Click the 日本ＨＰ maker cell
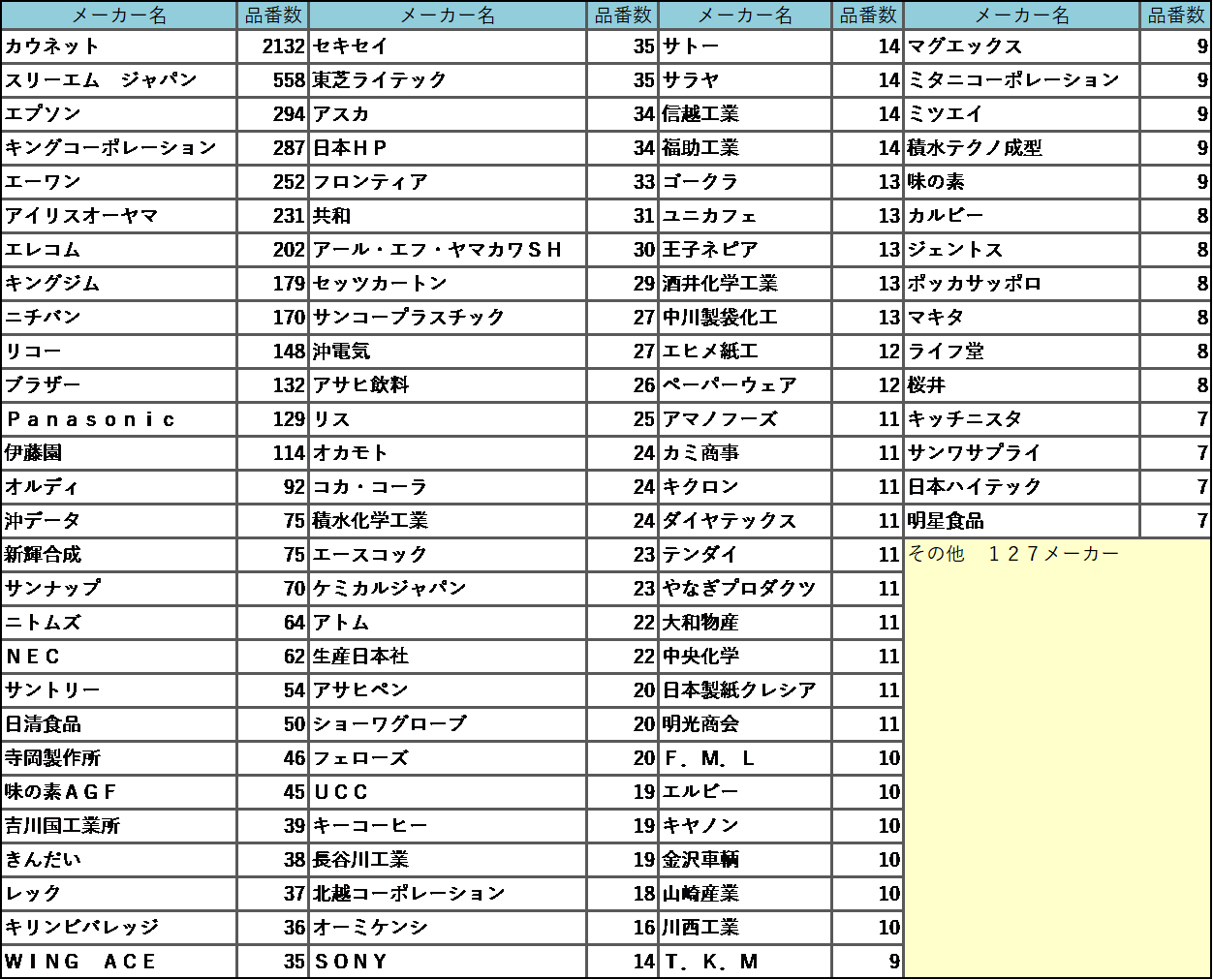The width and height of the screenshot is (1213, 980). [x=448, y=148]
